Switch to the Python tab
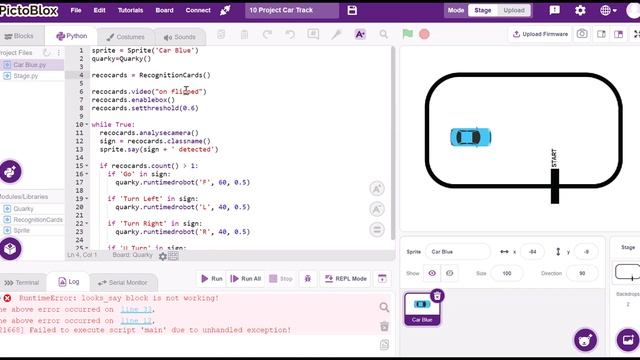Image resolution: width=640 pixels, height=360 pixels. (x=71, y=36)
